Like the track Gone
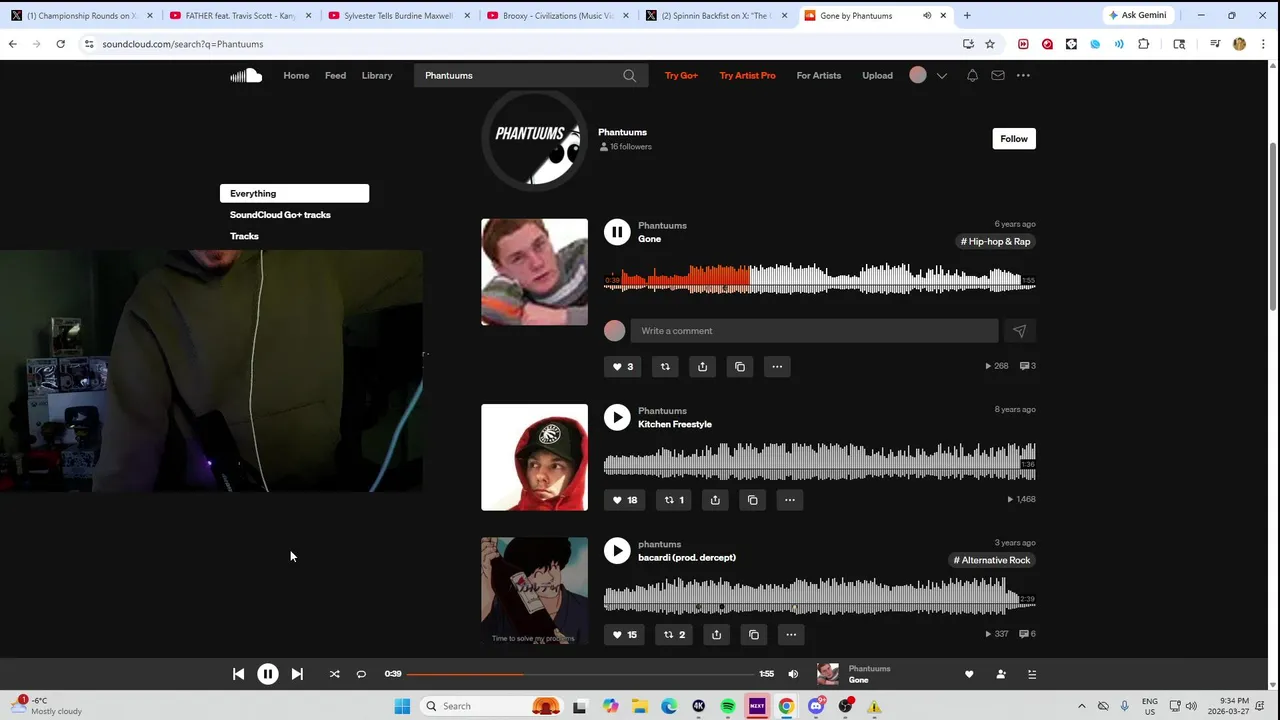 pos(623,366)
